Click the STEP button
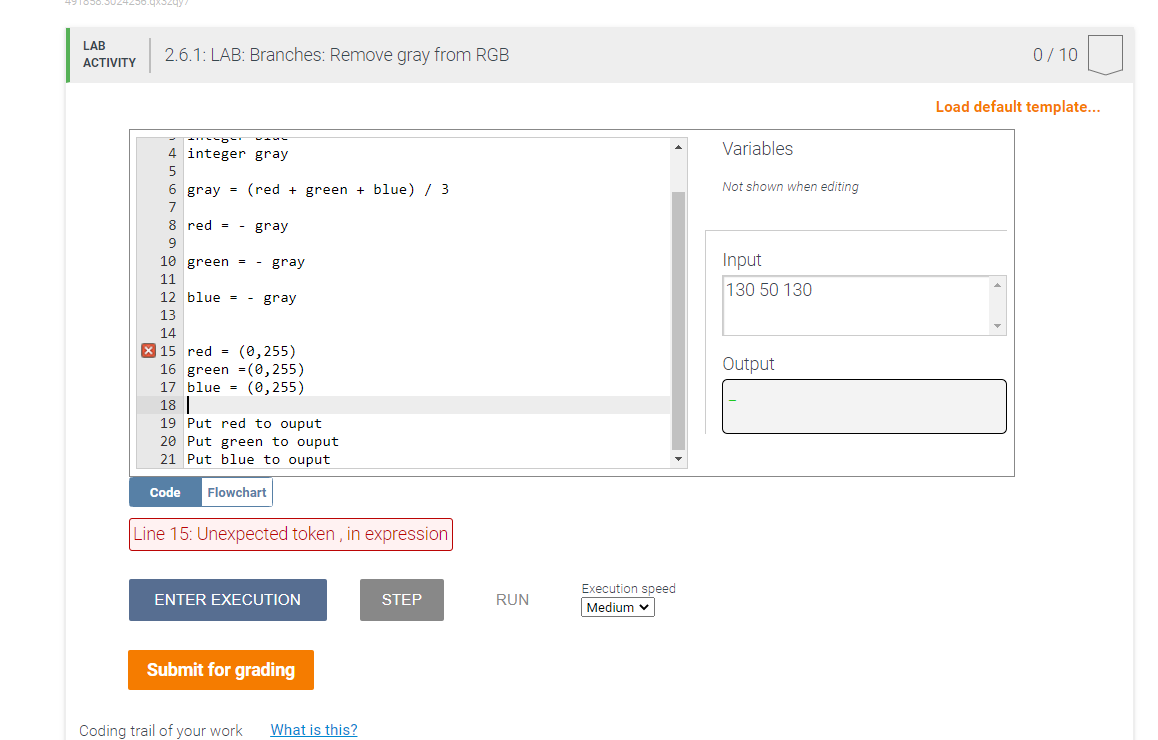 [x=401, y=599]
